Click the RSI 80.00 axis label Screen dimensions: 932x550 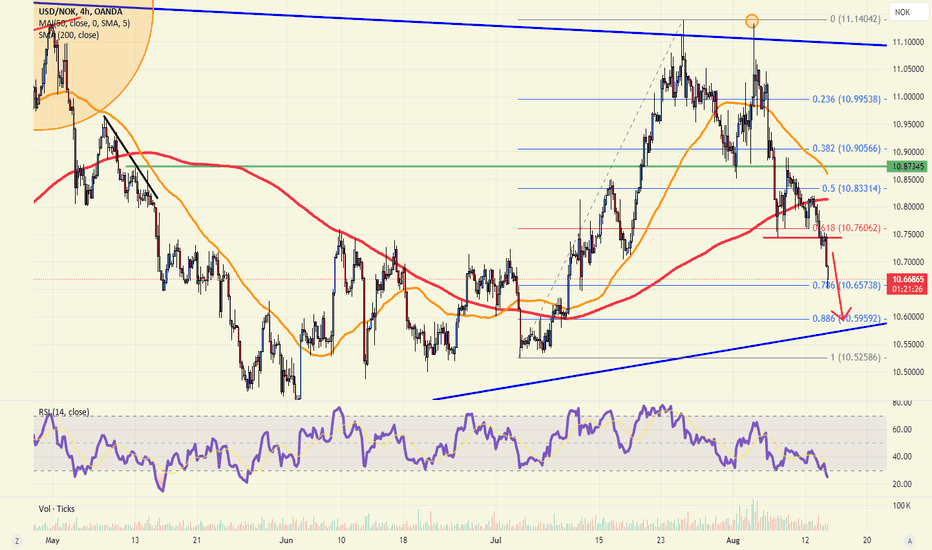[x=902, y=403]
